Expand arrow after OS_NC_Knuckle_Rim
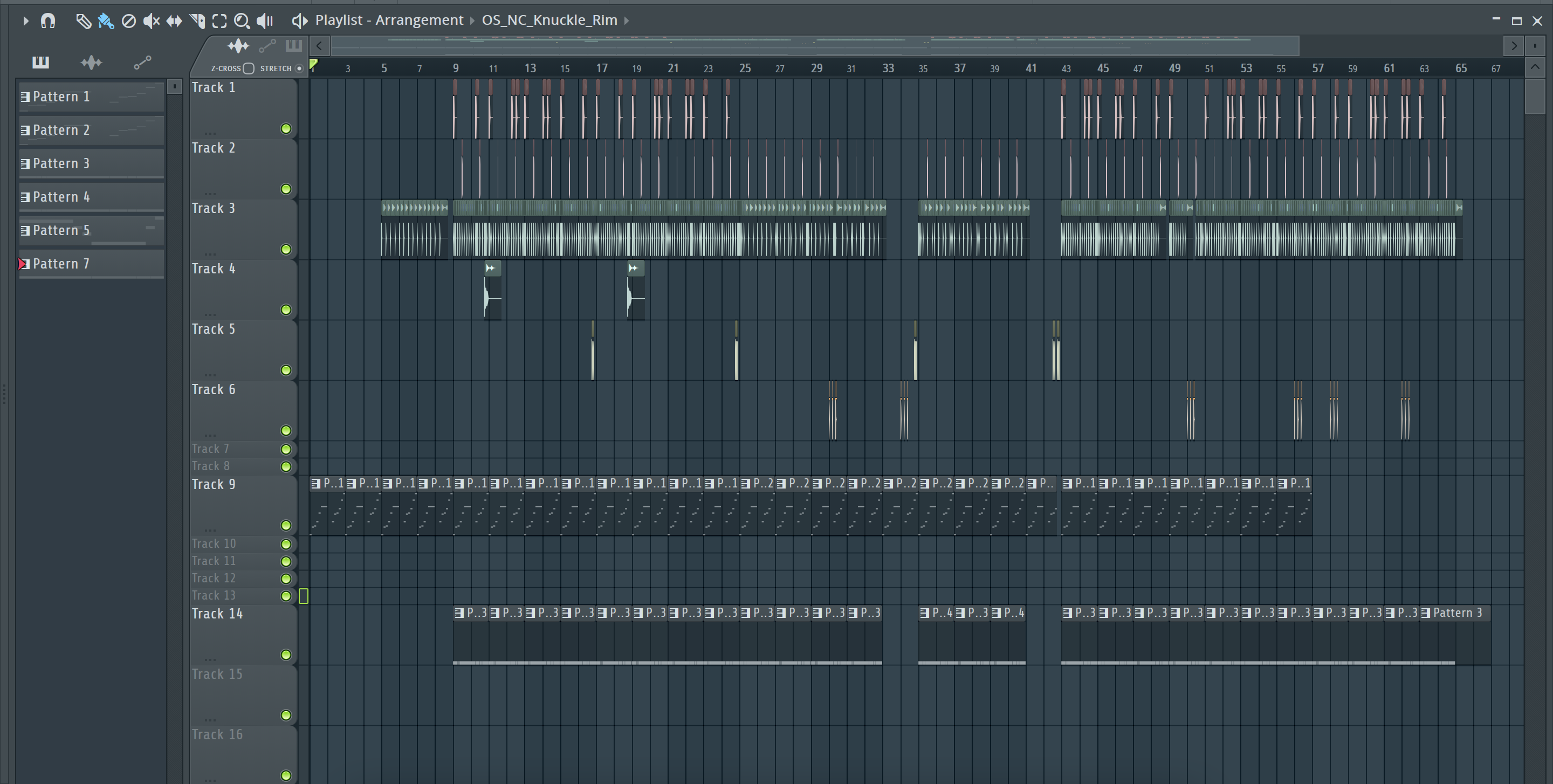Image resolution: width=1553 pixels, height=784 pixels. [627, 21]
